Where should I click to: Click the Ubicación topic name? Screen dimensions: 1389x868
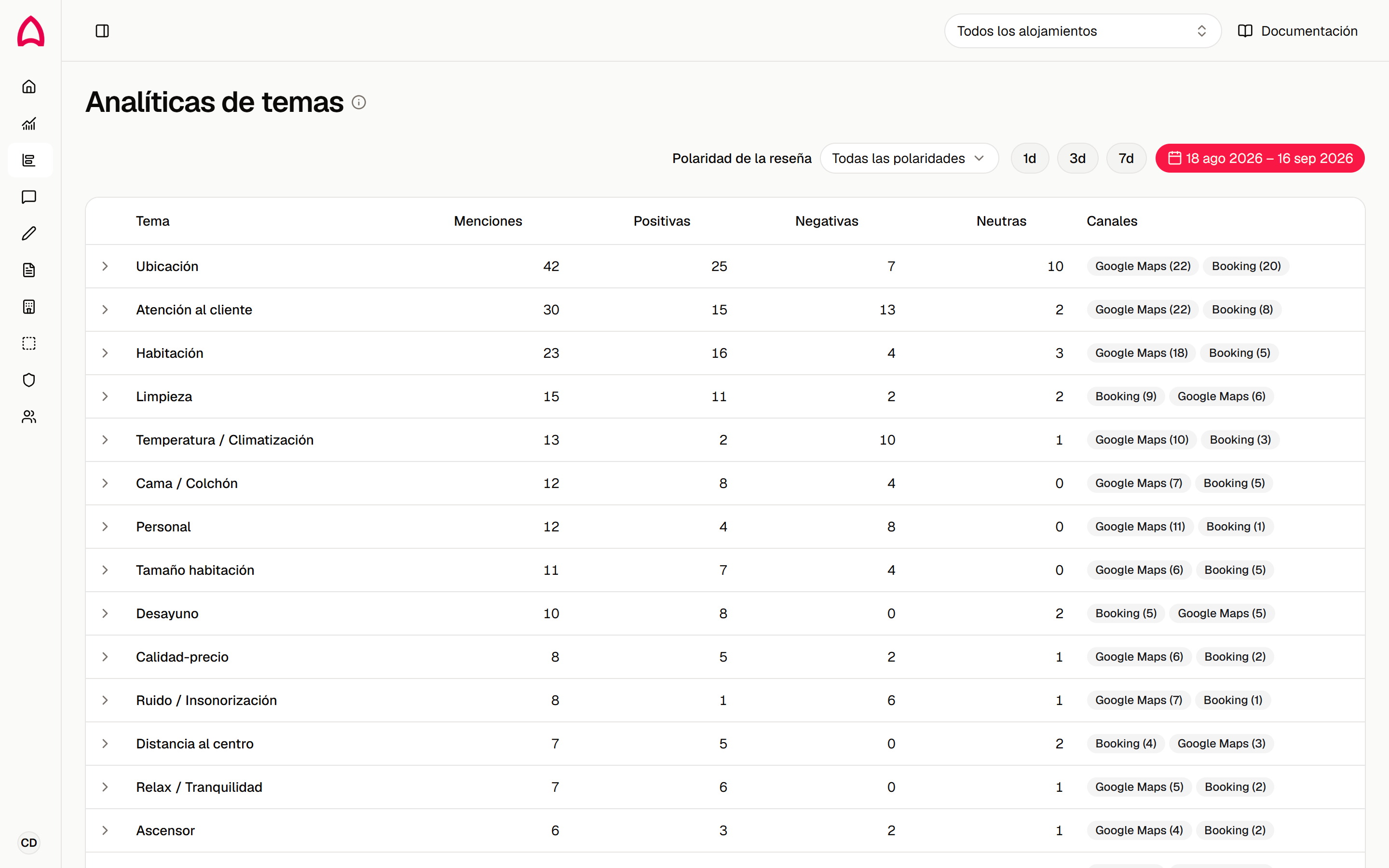coord(167,266)
